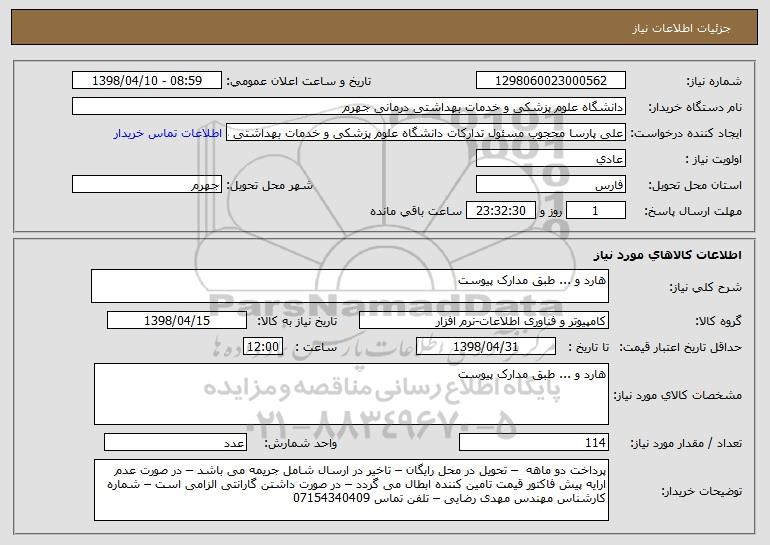Viewport: 770px width, 545px height.
Task: Click the goods group field
Action: point(484,321)
